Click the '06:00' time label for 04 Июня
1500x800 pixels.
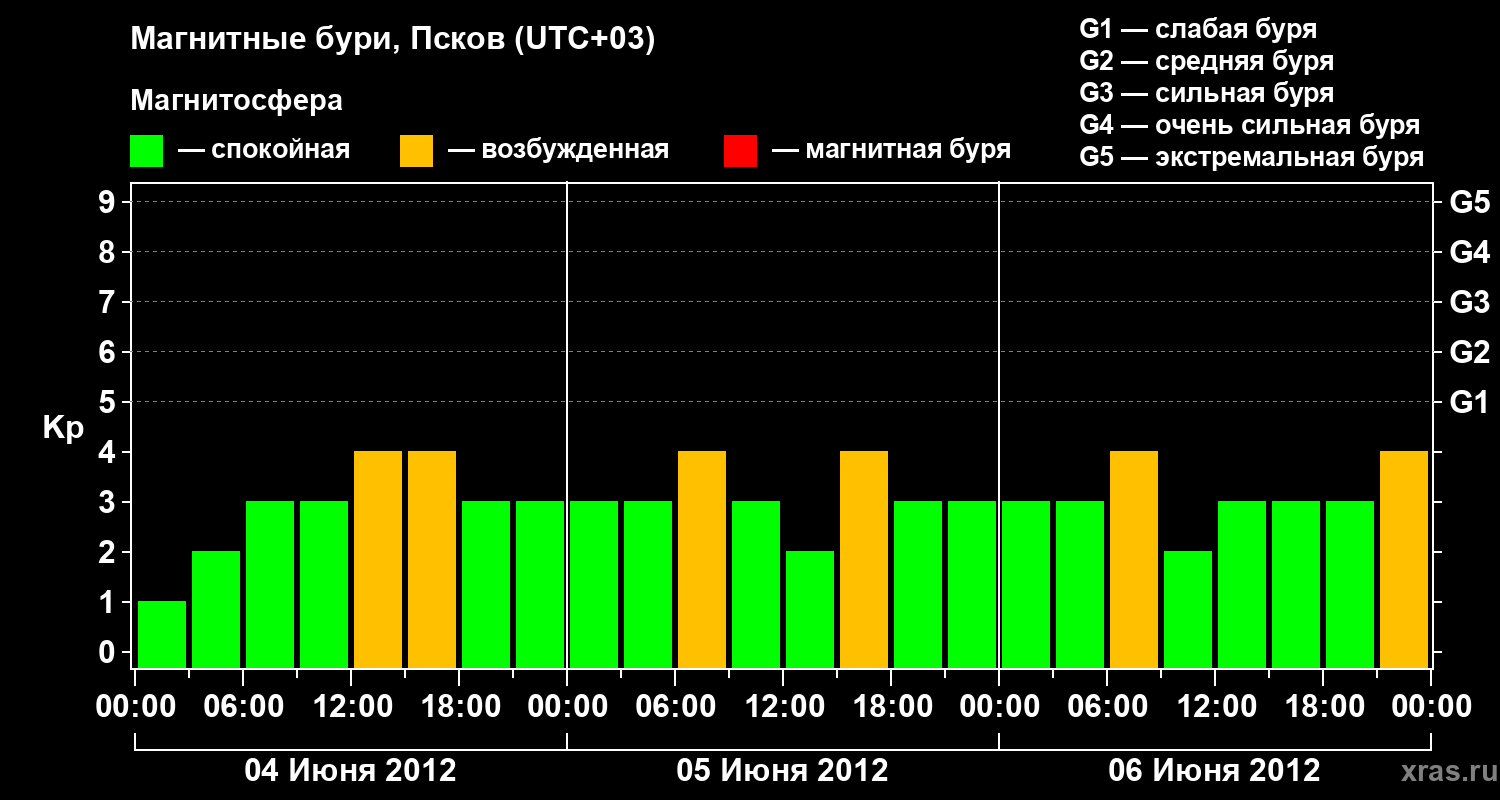(243, 707)
